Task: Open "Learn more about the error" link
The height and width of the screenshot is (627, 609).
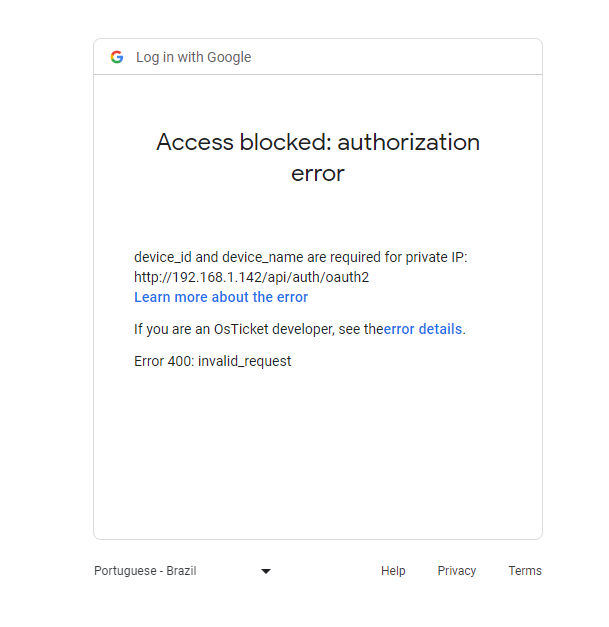Action: (221, 297)
